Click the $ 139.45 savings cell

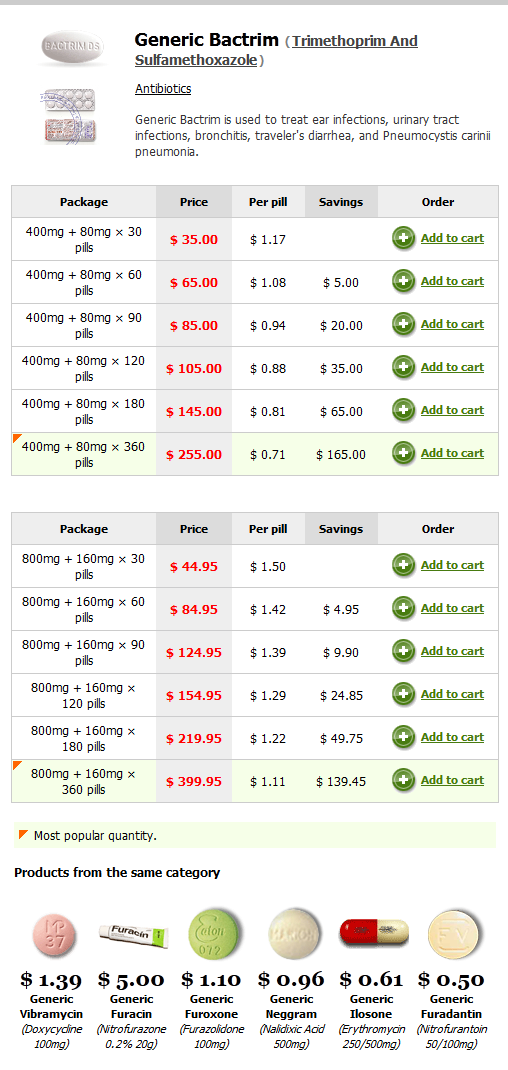point(341,781)
